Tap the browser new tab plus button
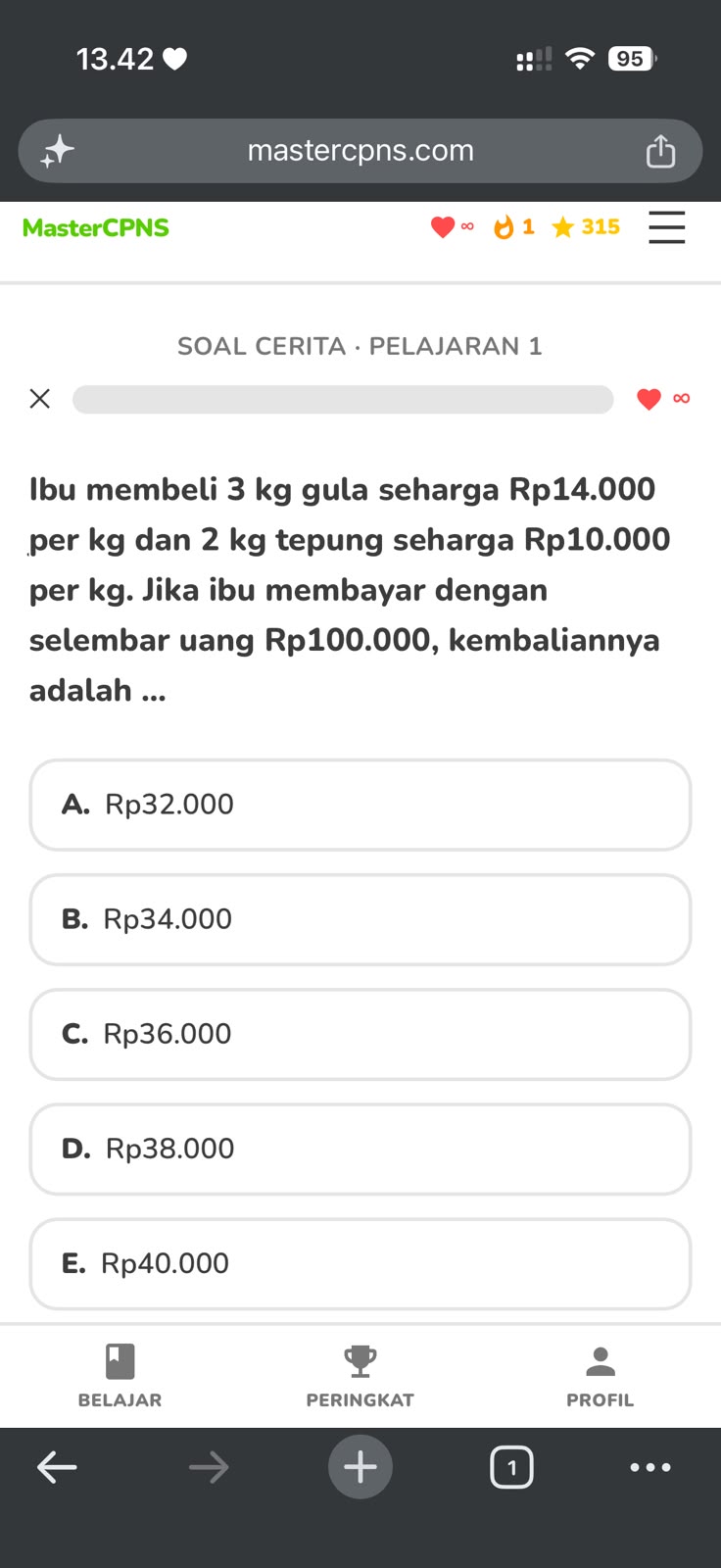Screen dimensions: 721x1568 [x=360, y=1467]
